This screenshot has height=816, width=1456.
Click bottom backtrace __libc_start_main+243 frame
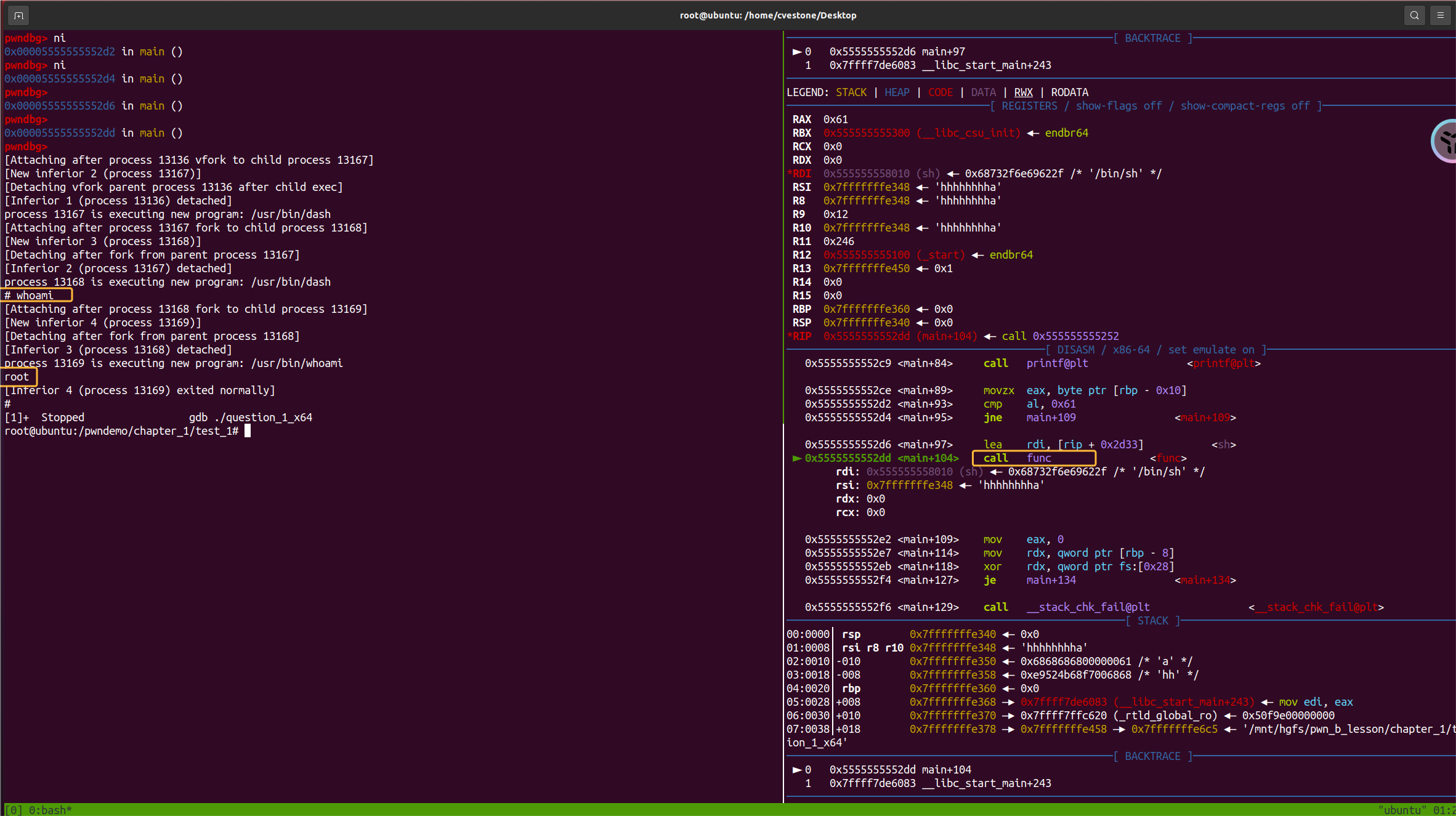click(x=928, y=783)
